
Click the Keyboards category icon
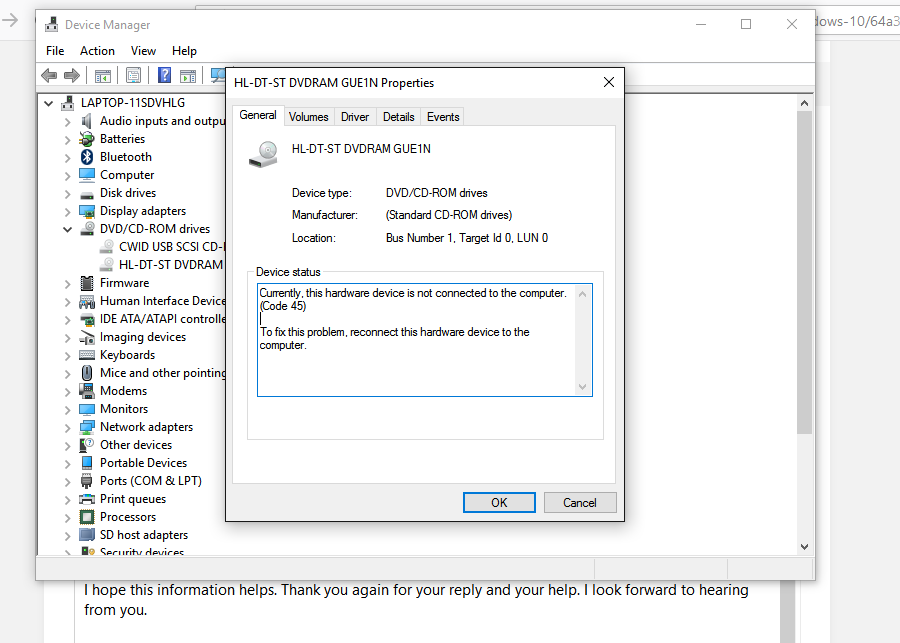coord(87,355)
